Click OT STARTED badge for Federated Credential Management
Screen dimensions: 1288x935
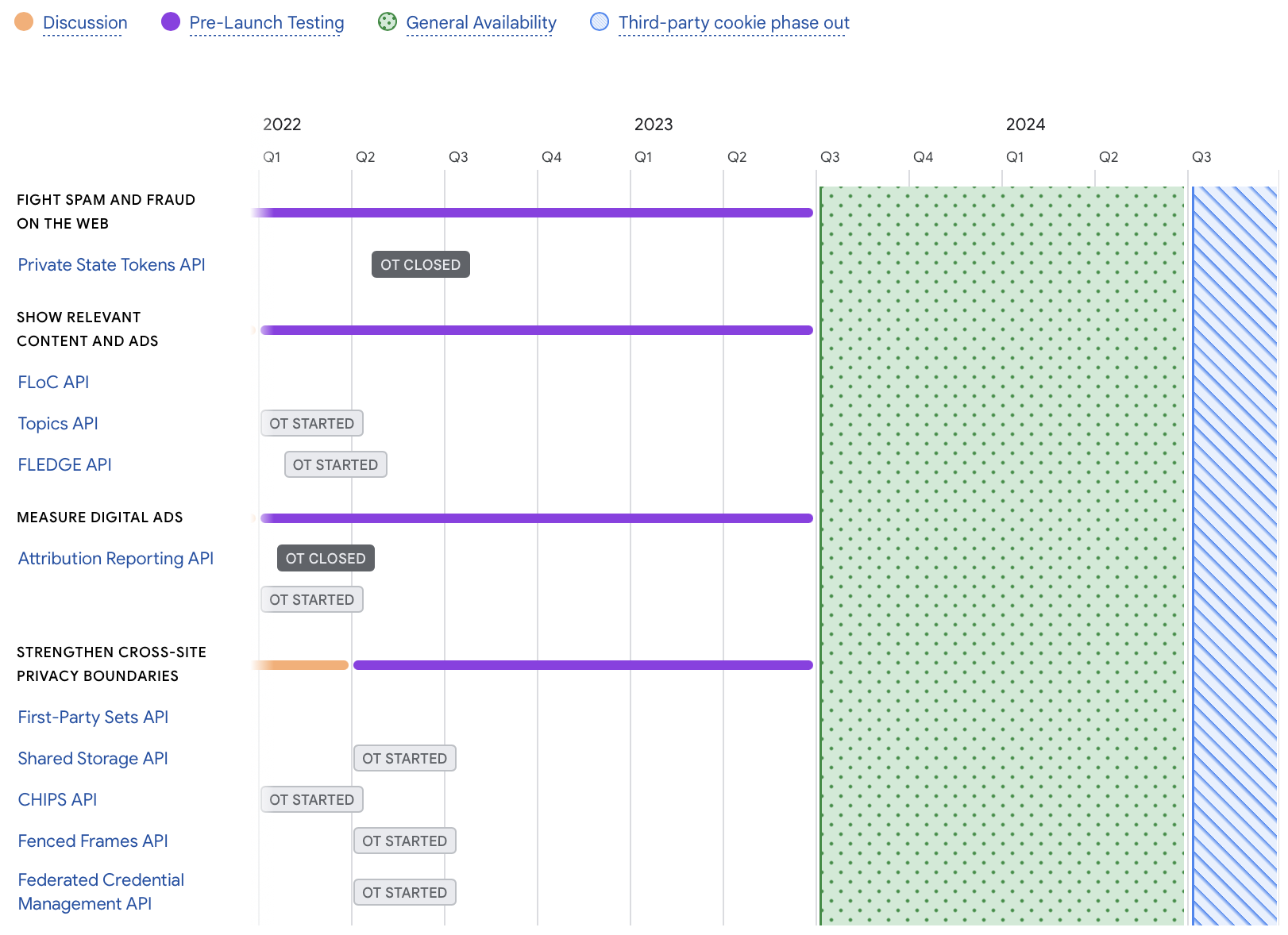pos(405,892)
